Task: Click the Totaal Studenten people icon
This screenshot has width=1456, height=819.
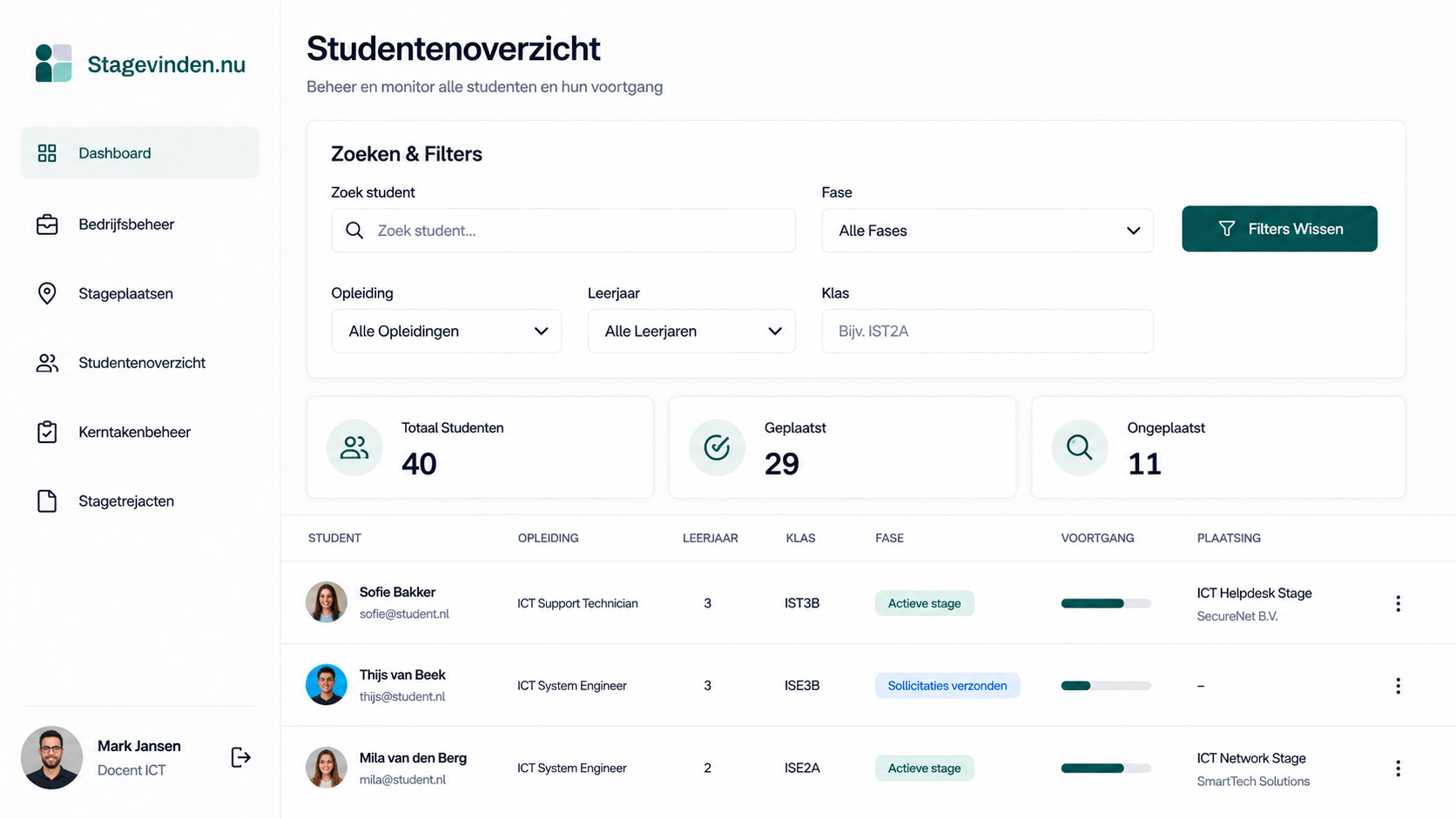Action: (354, 447)
